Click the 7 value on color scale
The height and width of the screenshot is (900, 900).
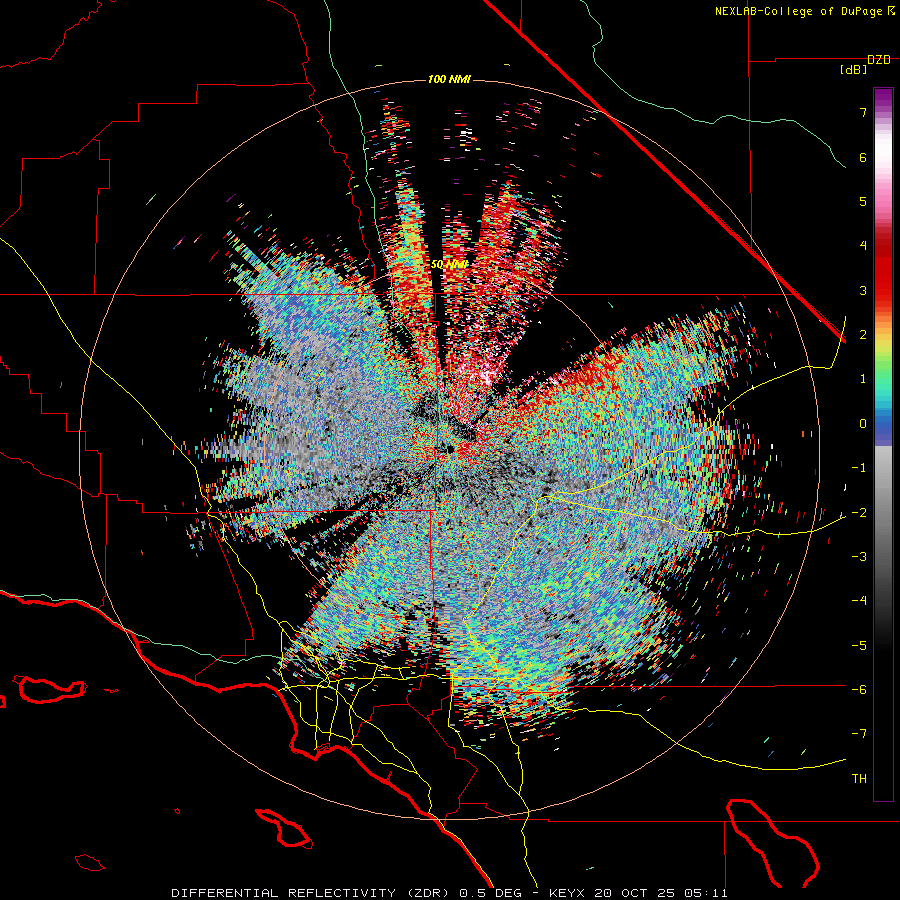(863, 112)
